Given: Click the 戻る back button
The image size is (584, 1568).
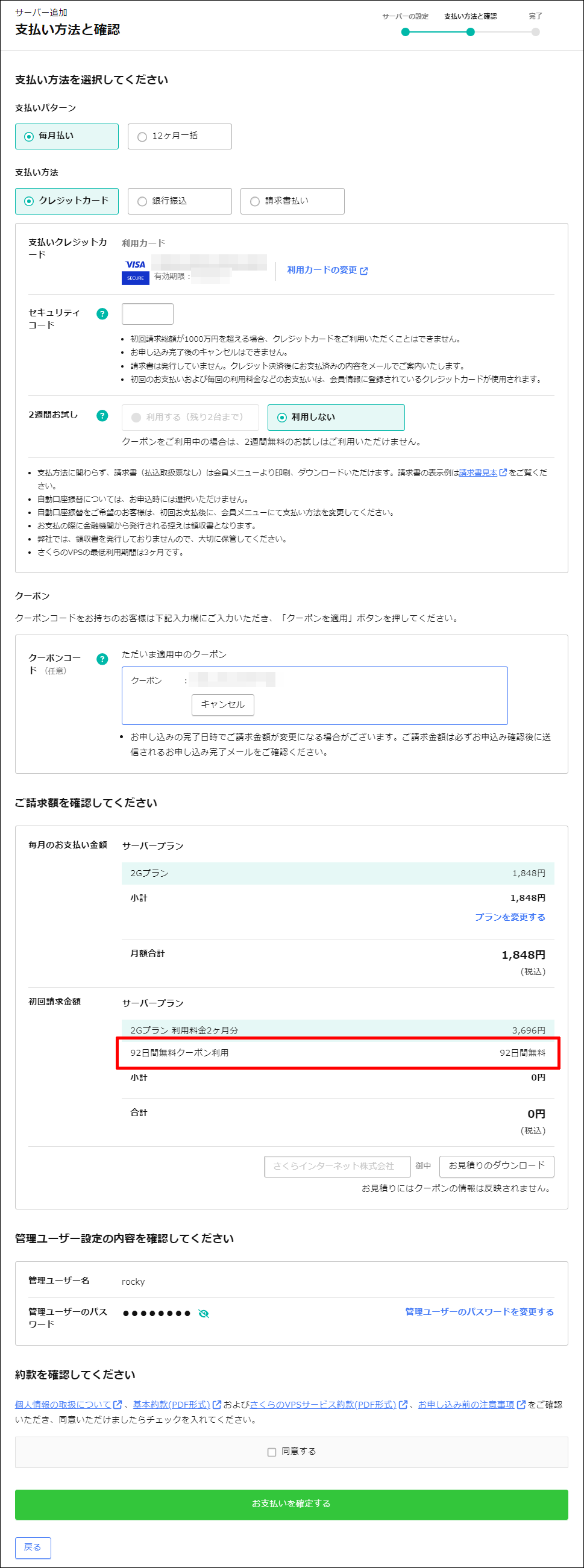Looking at the screenshot, I should click(x=33, y=1547).
